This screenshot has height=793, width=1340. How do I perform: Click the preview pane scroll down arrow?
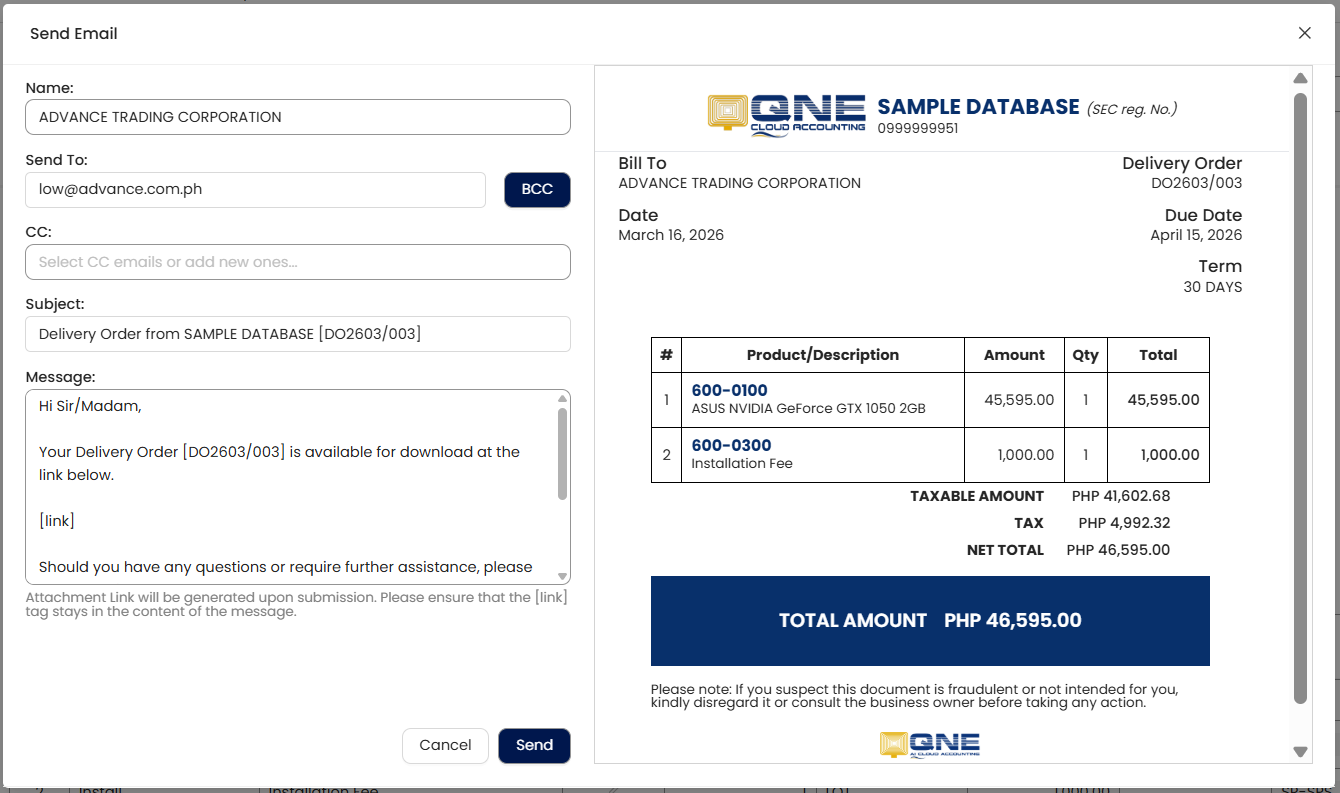pyautogui.click(x=1300, y=751)
